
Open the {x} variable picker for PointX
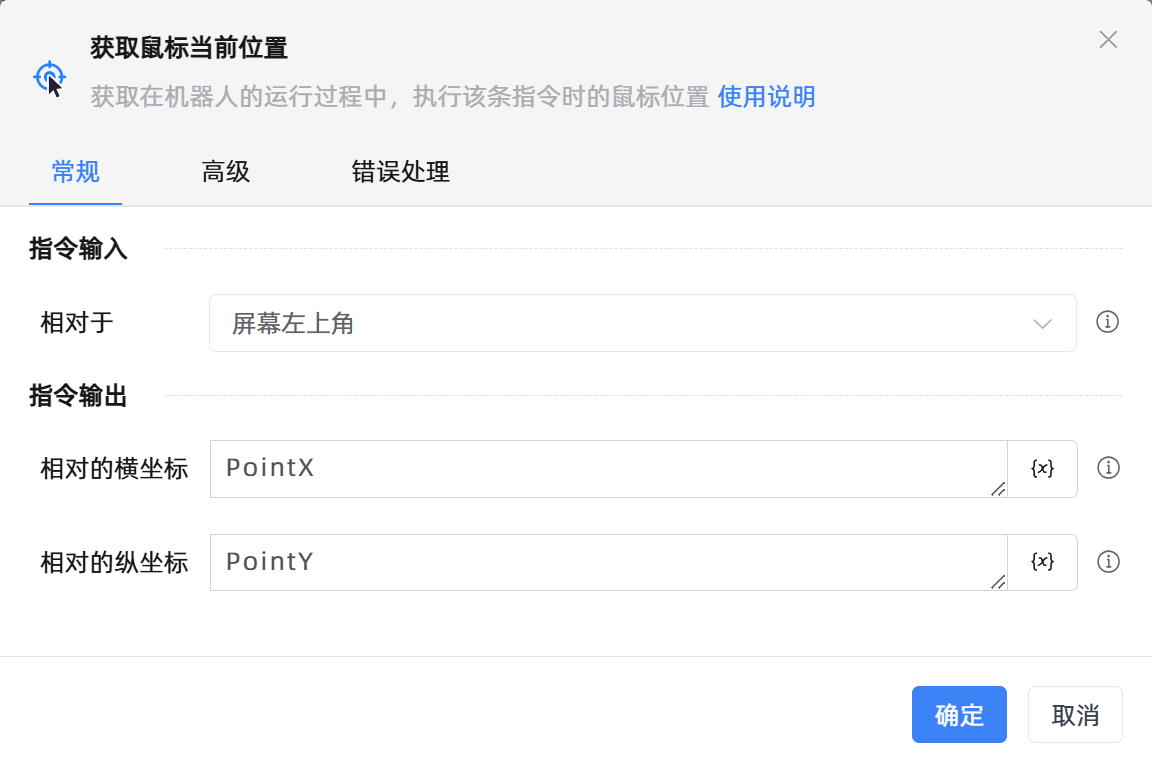click(1042, 468)
